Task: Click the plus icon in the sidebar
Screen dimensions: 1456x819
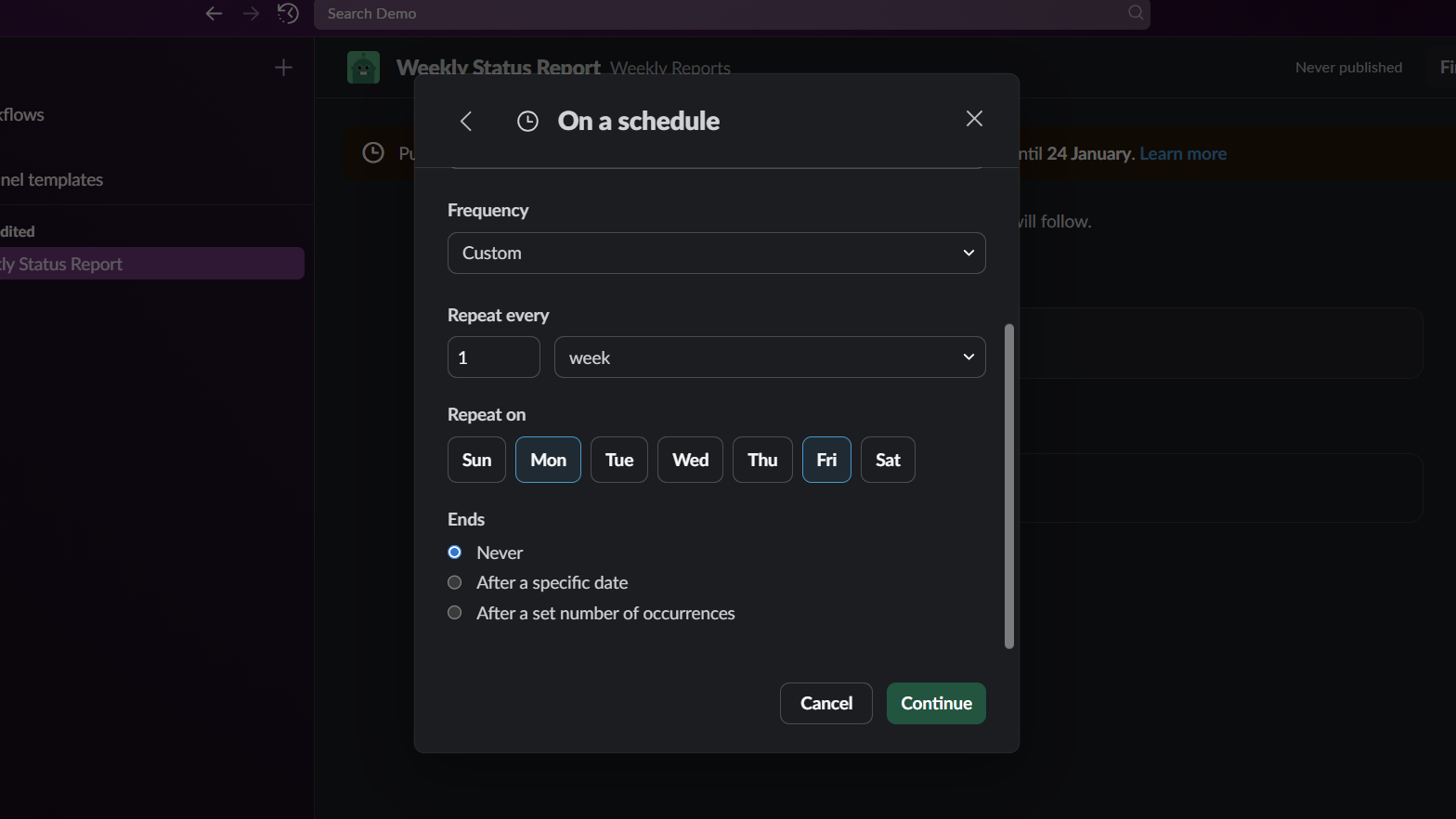Action: click(x=283, y=67)
